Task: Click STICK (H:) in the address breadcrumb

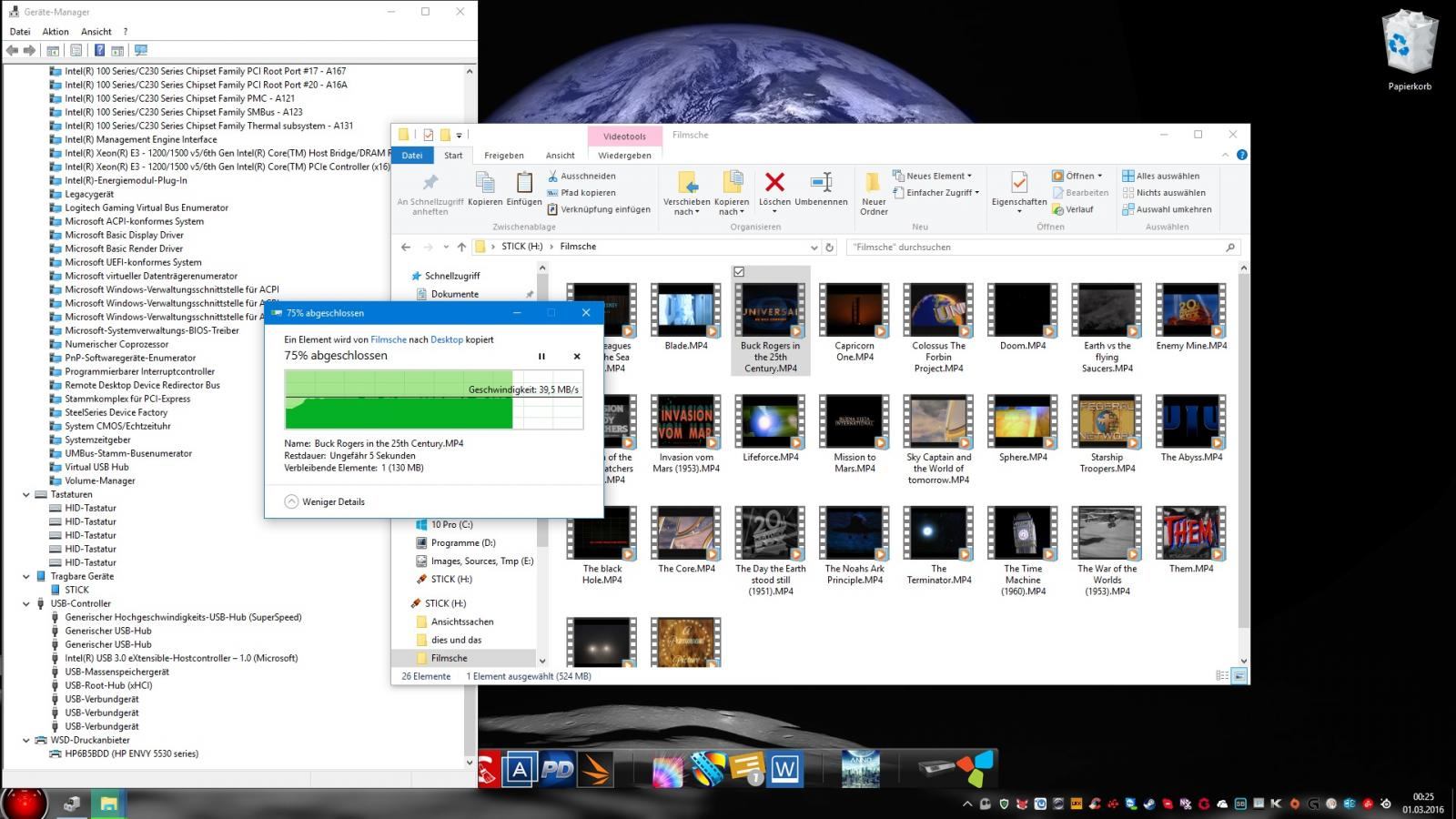Action: click(522, 247)
